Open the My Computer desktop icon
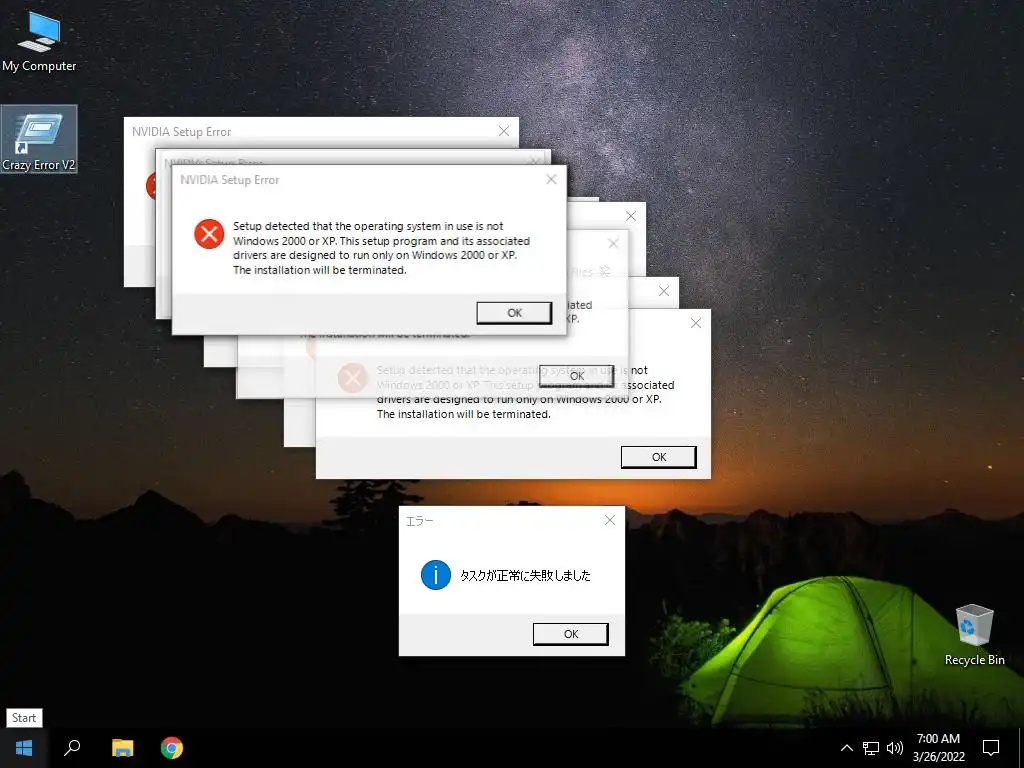The image size is (1024, 768). click(x=39, y=41)
